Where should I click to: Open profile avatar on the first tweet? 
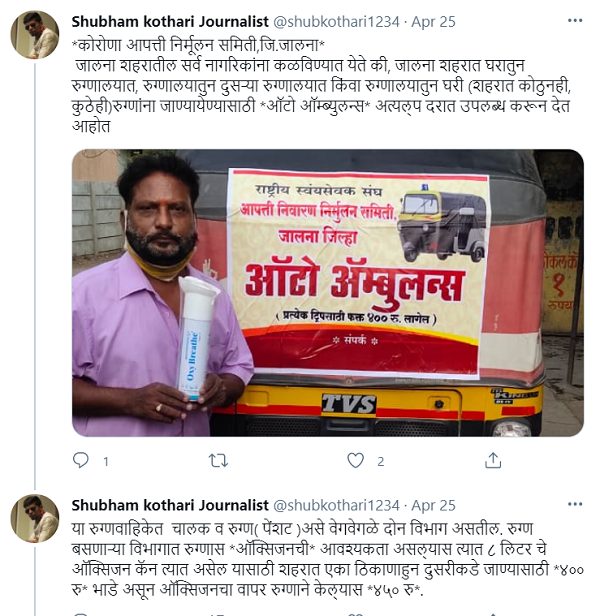pyautogui.click(x=35, y=35)
